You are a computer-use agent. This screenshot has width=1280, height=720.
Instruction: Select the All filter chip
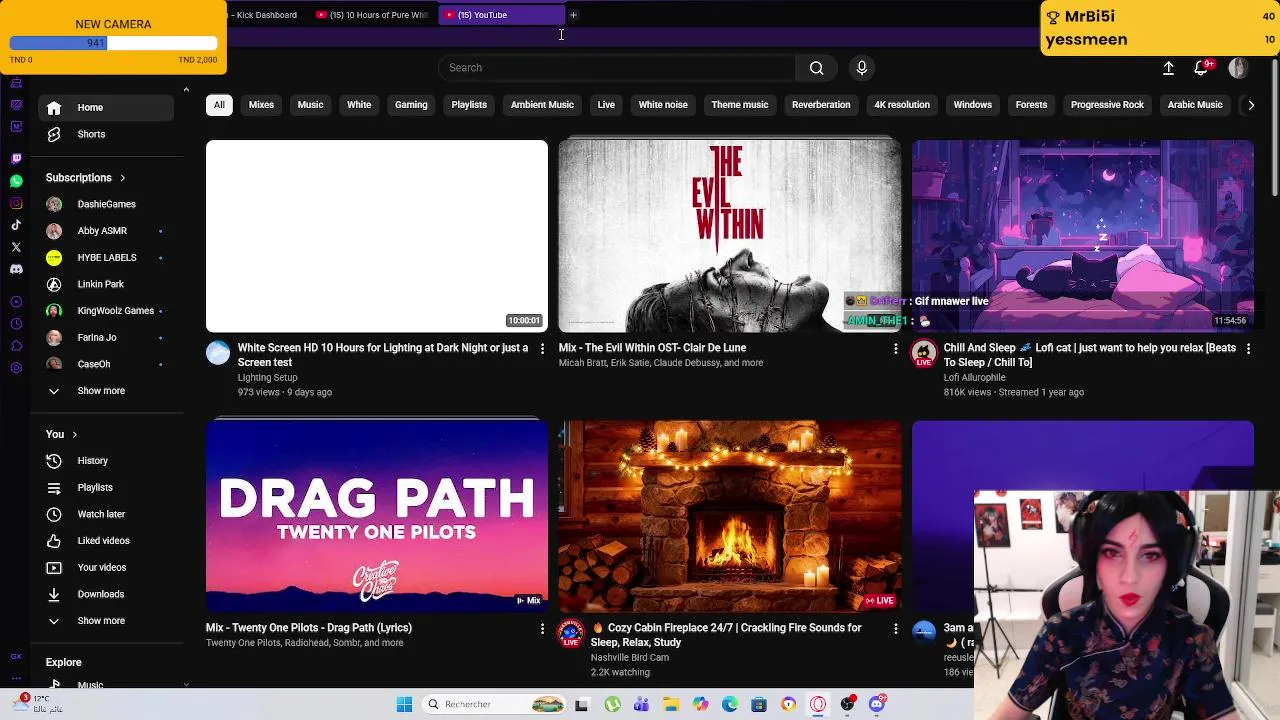pyautogui.click(x=219, y=105)
